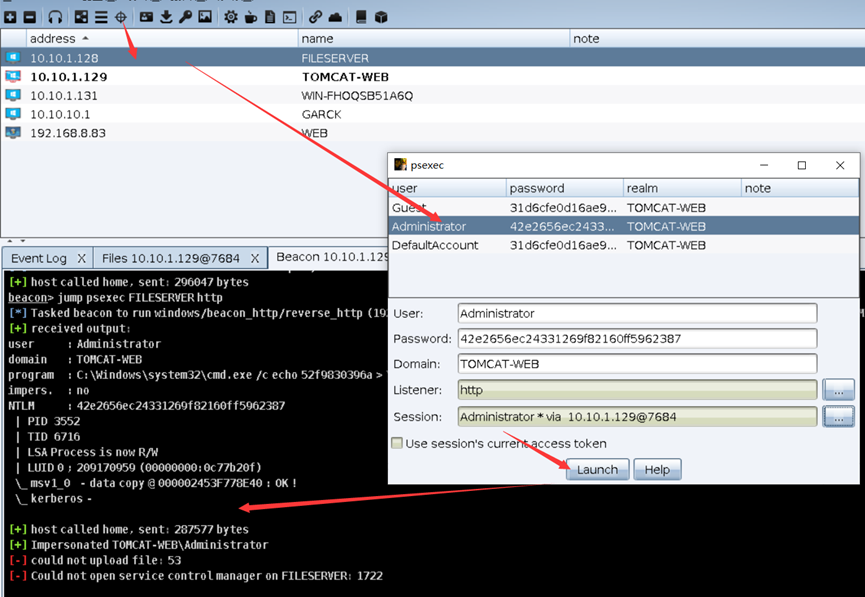Sort psexec credentials by user column

coord(447,188)
